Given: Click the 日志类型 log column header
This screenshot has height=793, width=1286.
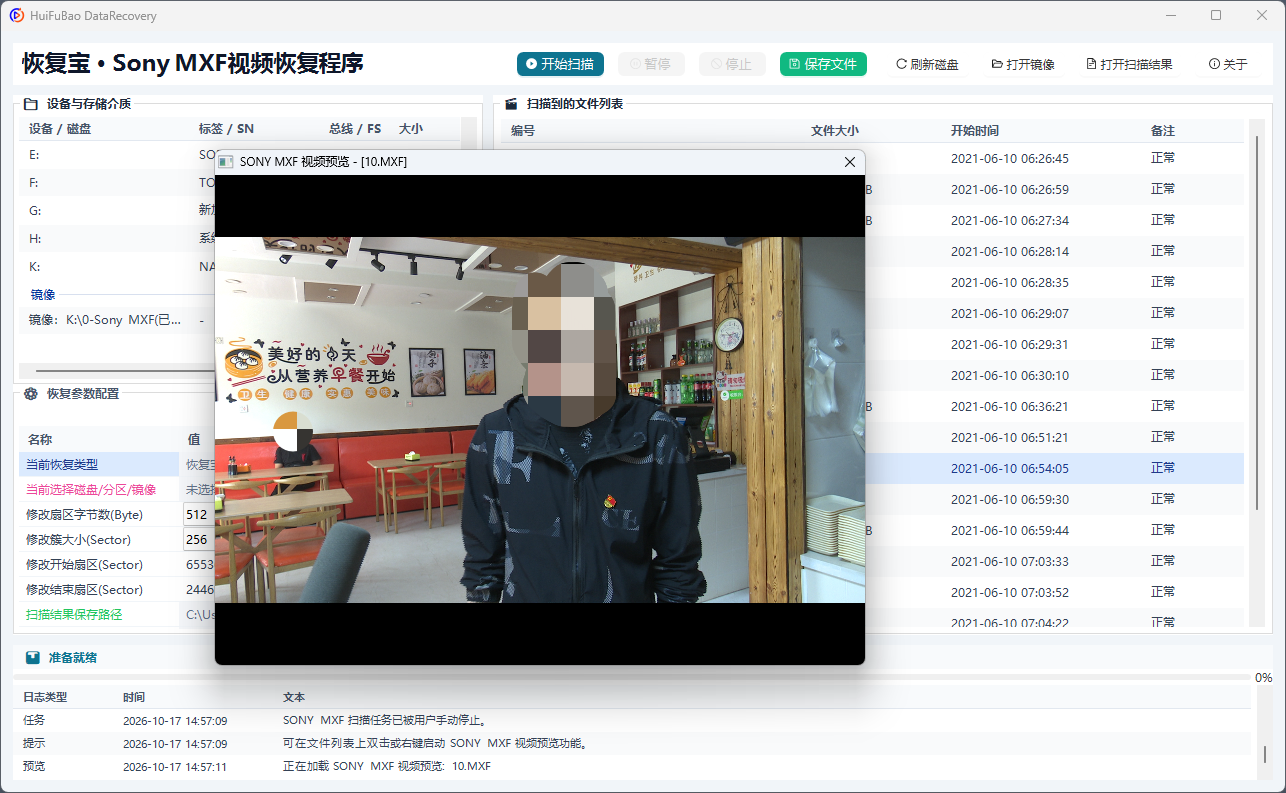Looking at the screenshot, I should [x=45, y=697].
